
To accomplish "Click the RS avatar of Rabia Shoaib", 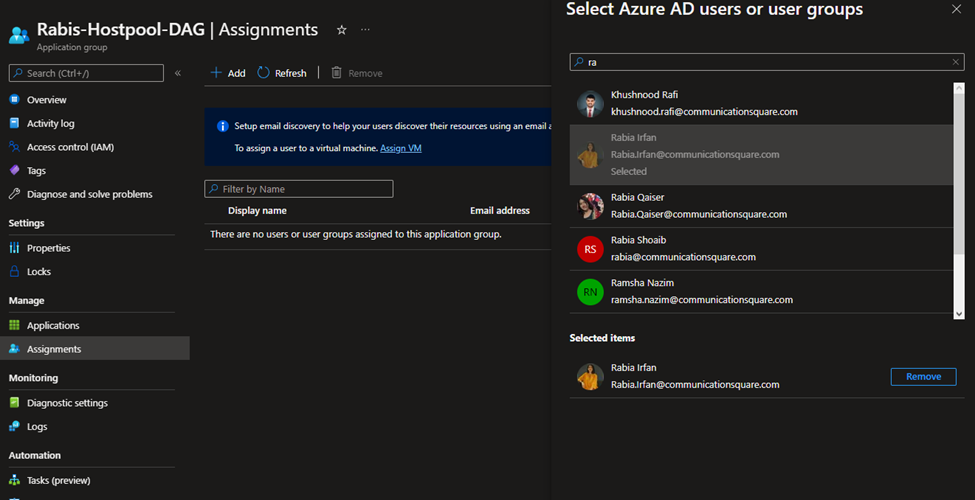I will pyautogui.click(x=590, y=249).
